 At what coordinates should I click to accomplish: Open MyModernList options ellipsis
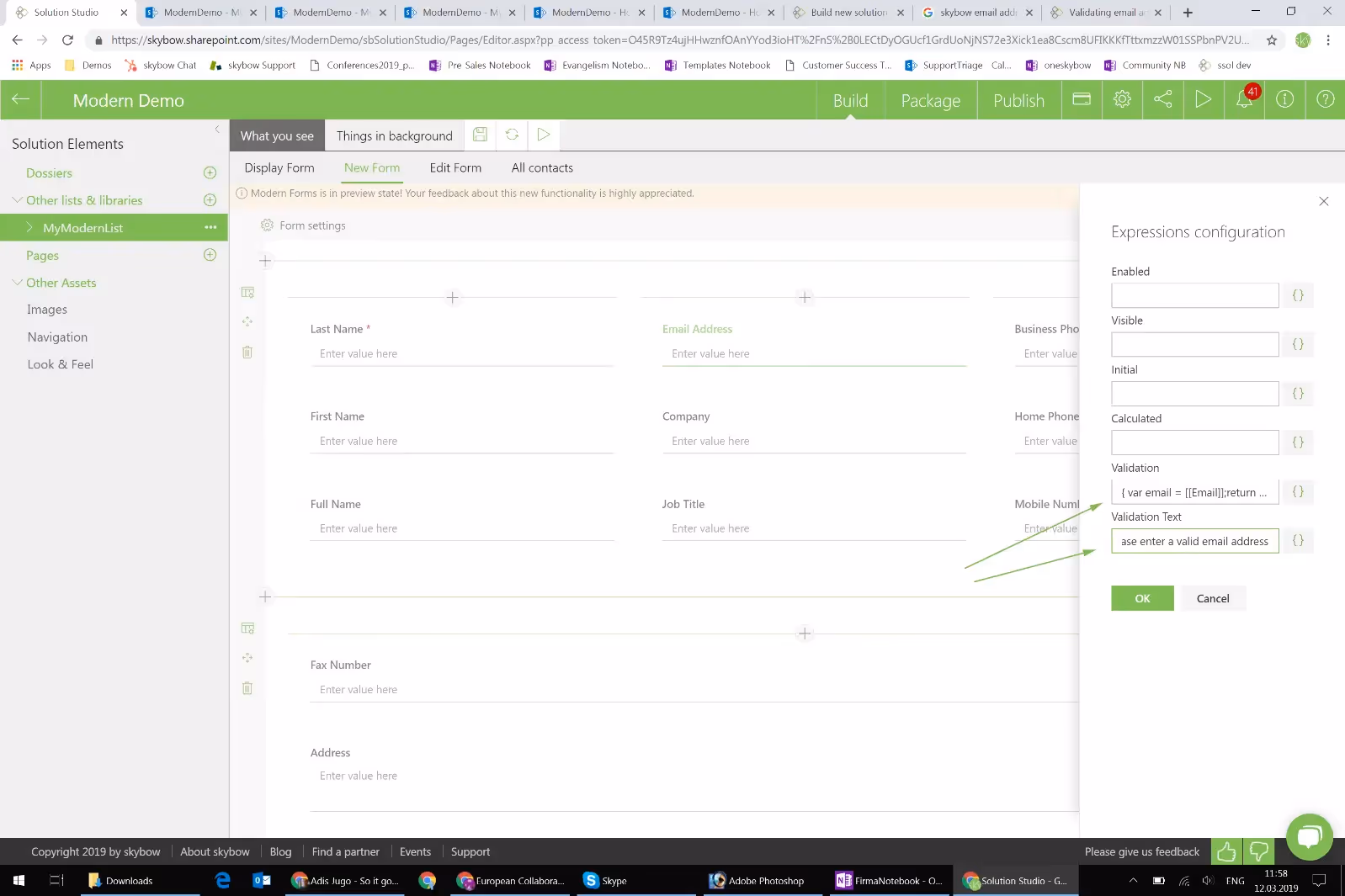[210, 227]
